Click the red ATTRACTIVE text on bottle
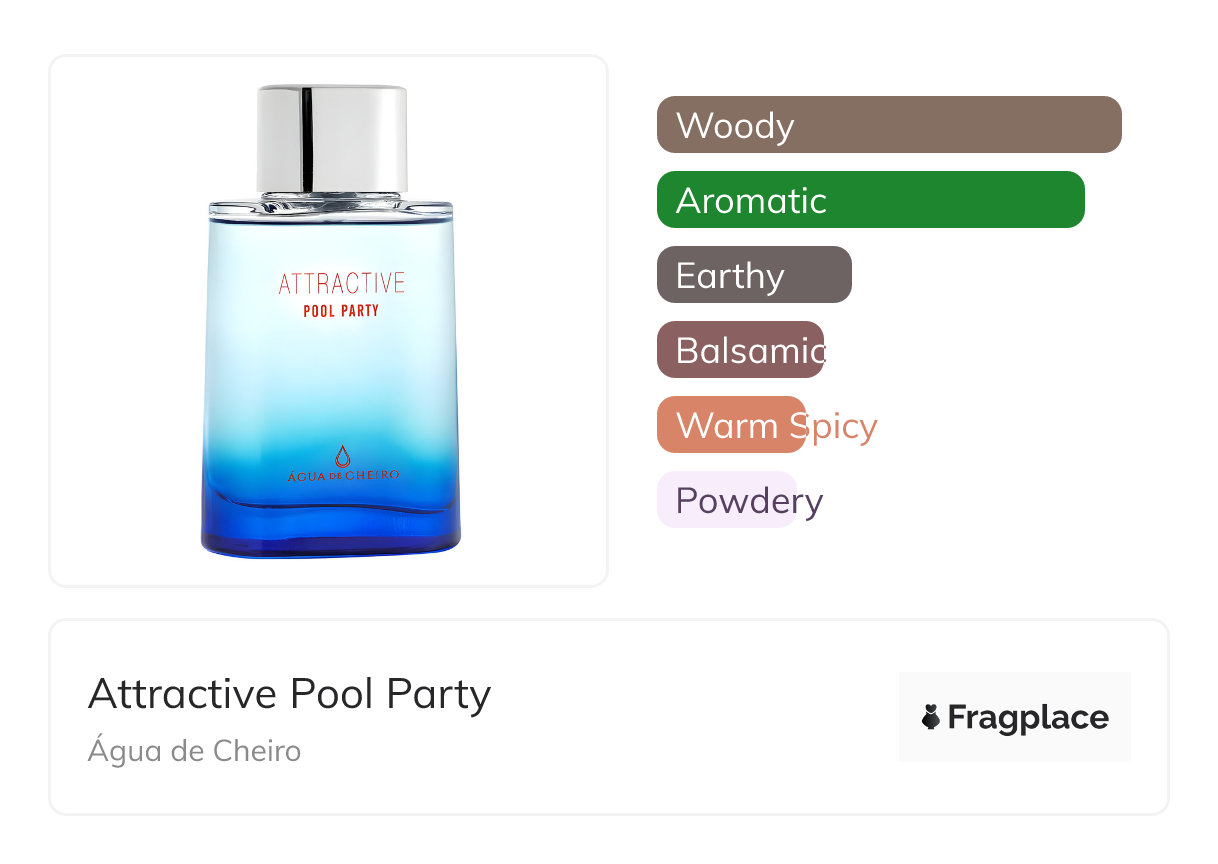 341,283
